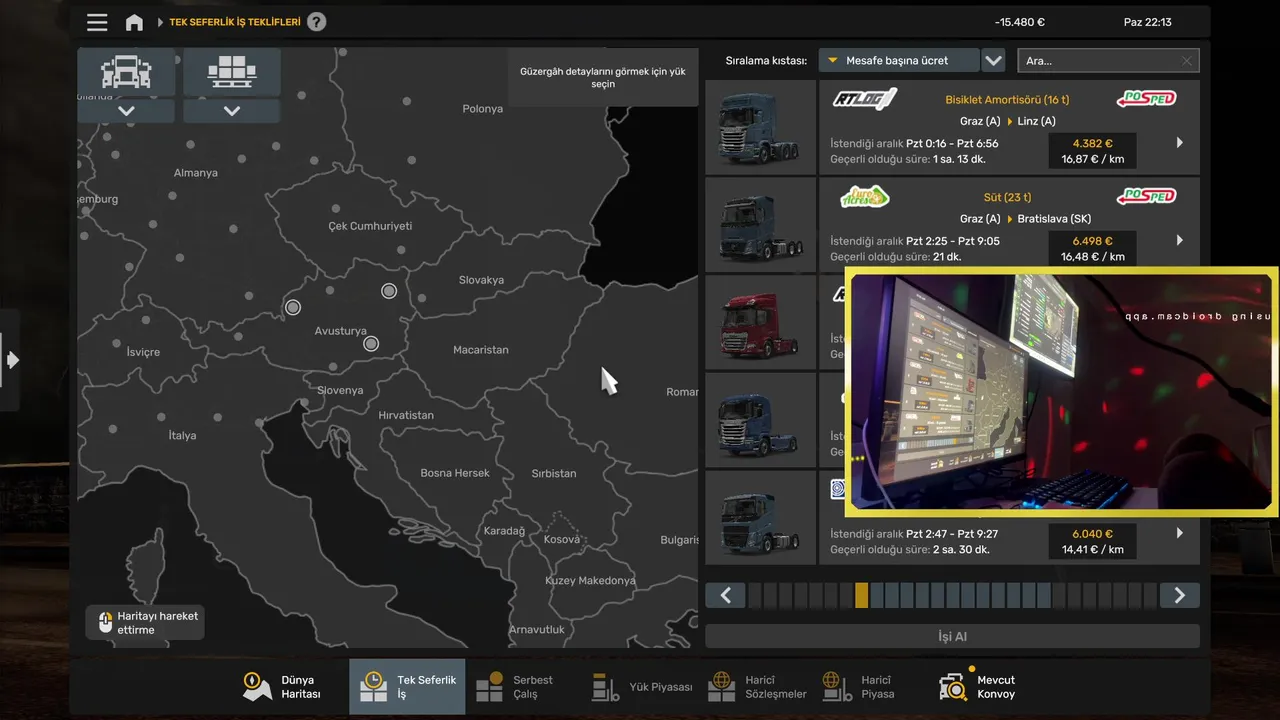Go to next page of job offers
Screen dimensions: 1280x720
[x=1180, y=595]
